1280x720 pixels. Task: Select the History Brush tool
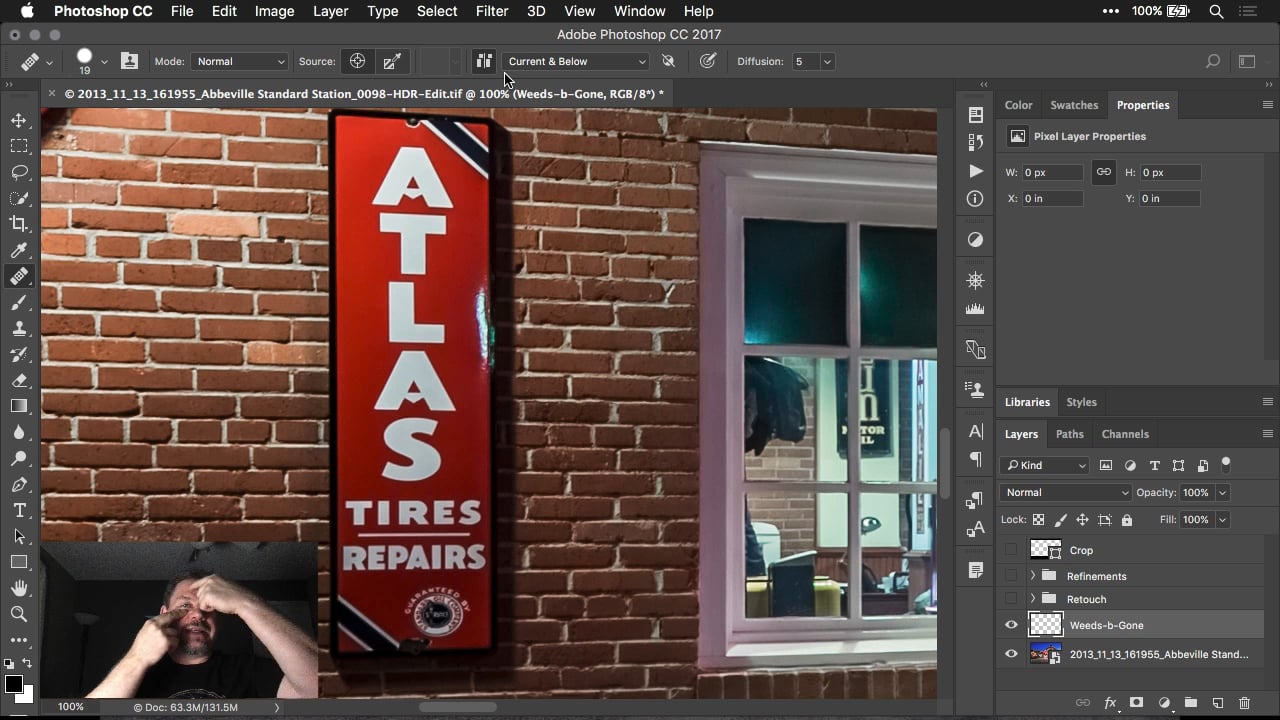[x=19, y=354]
